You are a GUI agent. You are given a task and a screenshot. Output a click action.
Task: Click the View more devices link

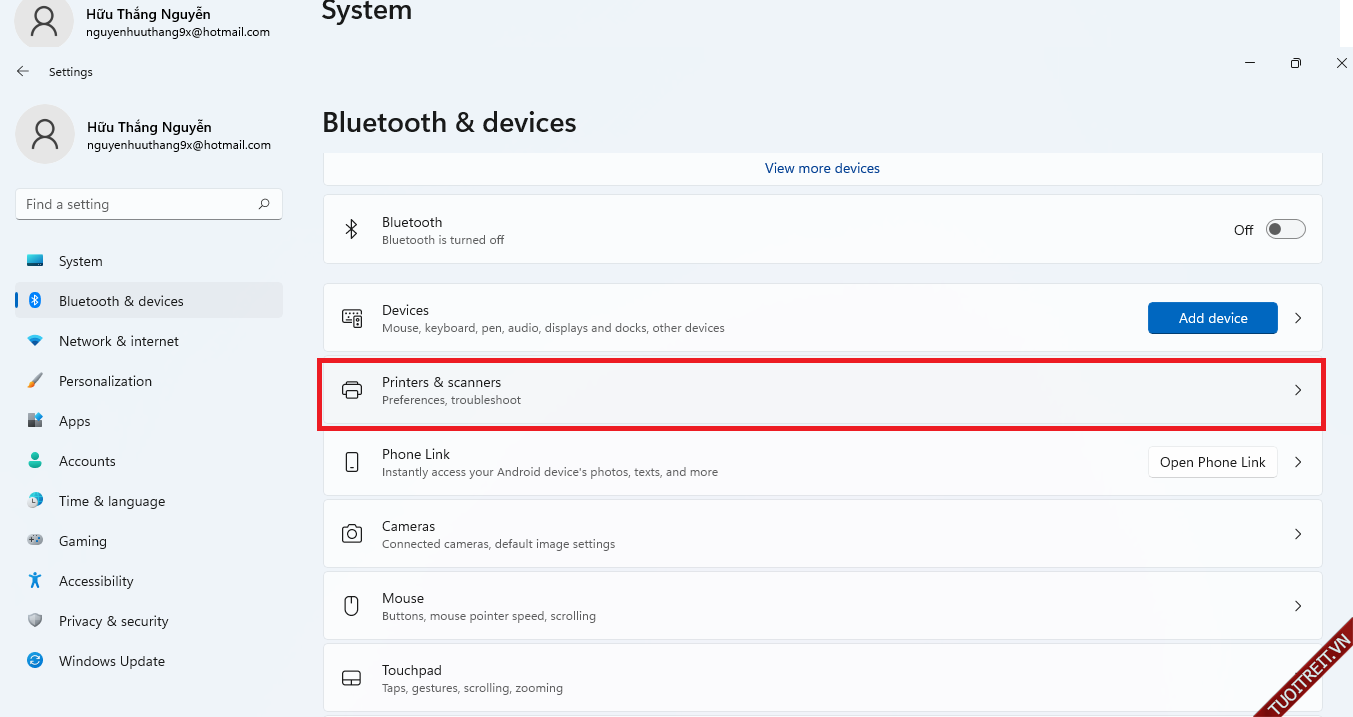pos(822,168)
